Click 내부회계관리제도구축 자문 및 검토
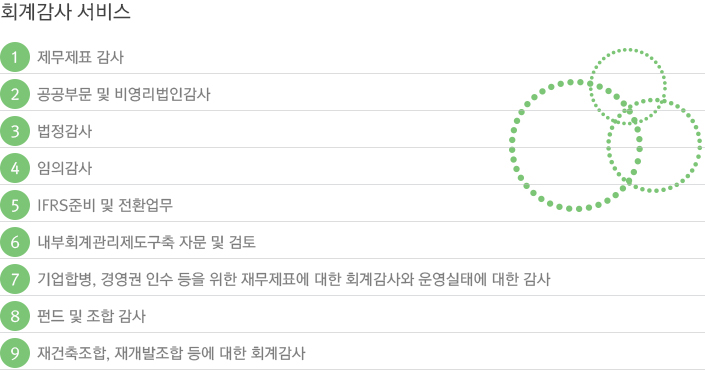 (x=146, y=242)
